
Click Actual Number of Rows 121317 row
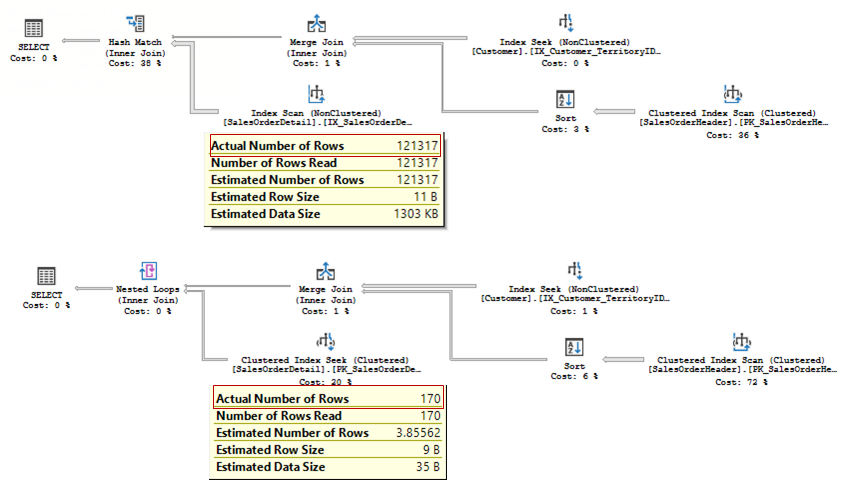[x=325, y=146]
